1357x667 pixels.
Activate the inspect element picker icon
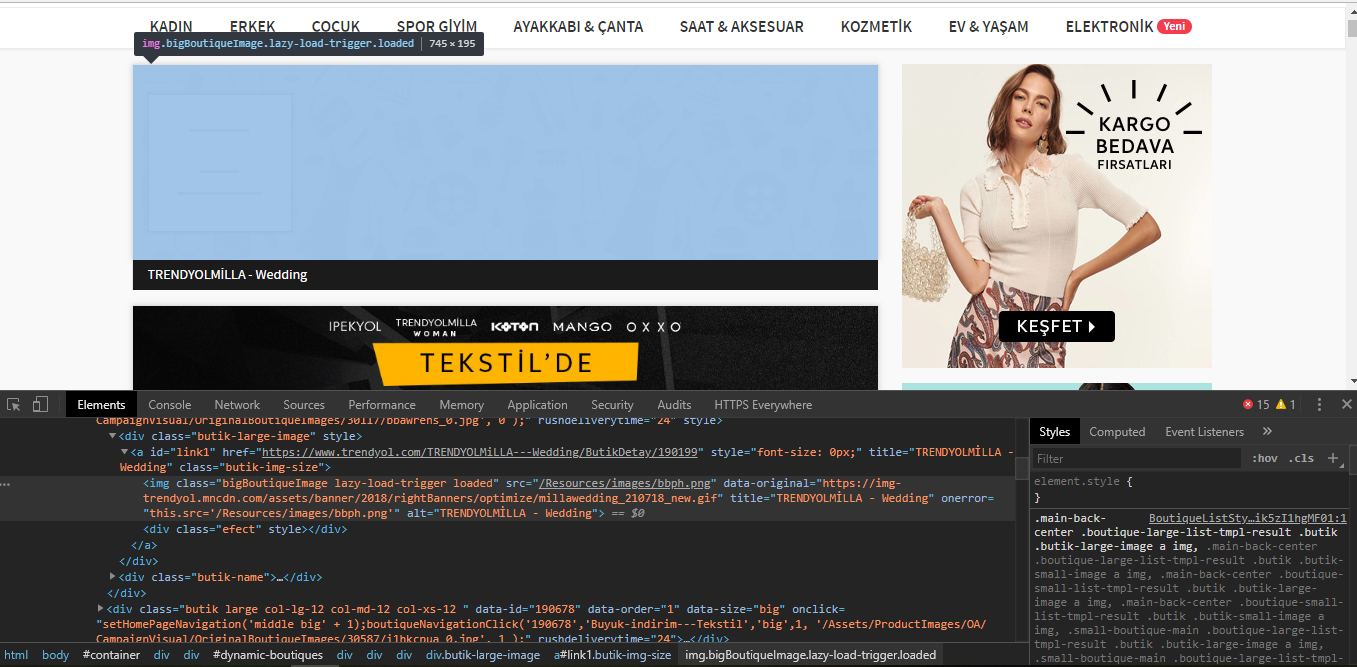click(x=14, y=404)
